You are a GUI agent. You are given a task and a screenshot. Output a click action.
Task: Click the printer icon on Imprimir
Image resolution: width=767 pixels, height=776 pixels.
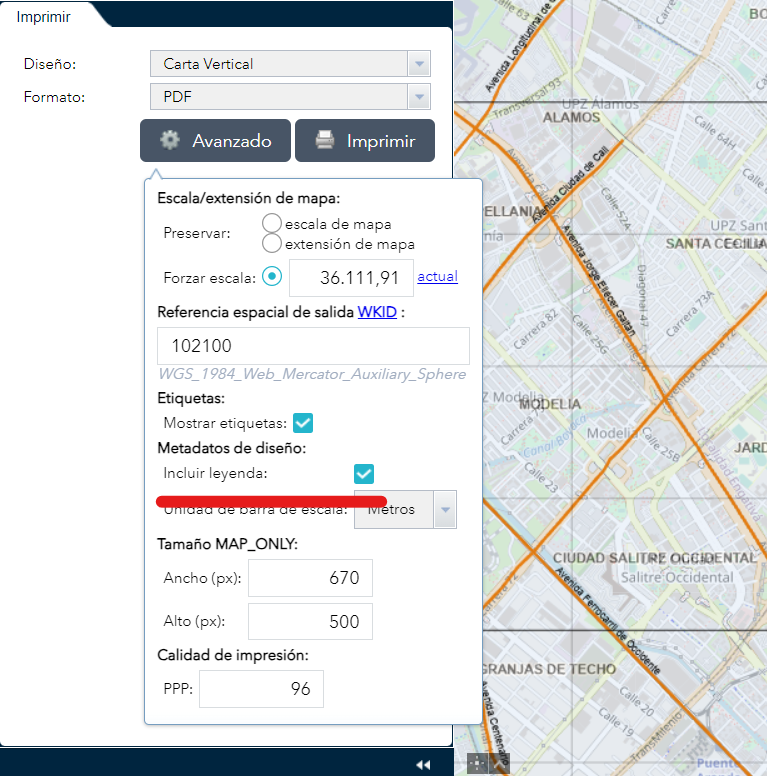[x=325, y=140]
